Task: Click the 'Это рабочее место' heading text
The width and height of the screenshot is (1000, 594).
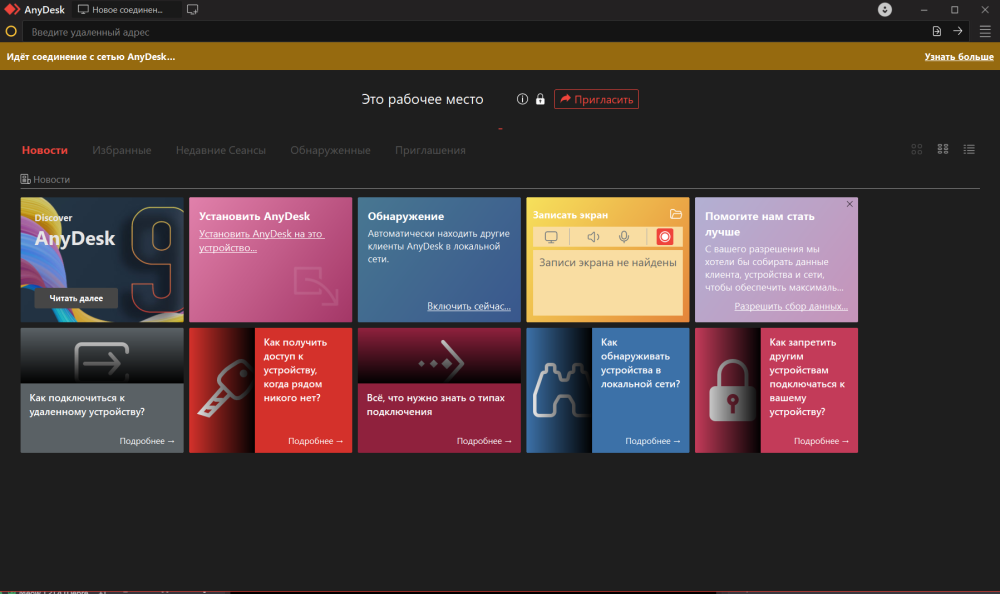Action: click(422, 99)
